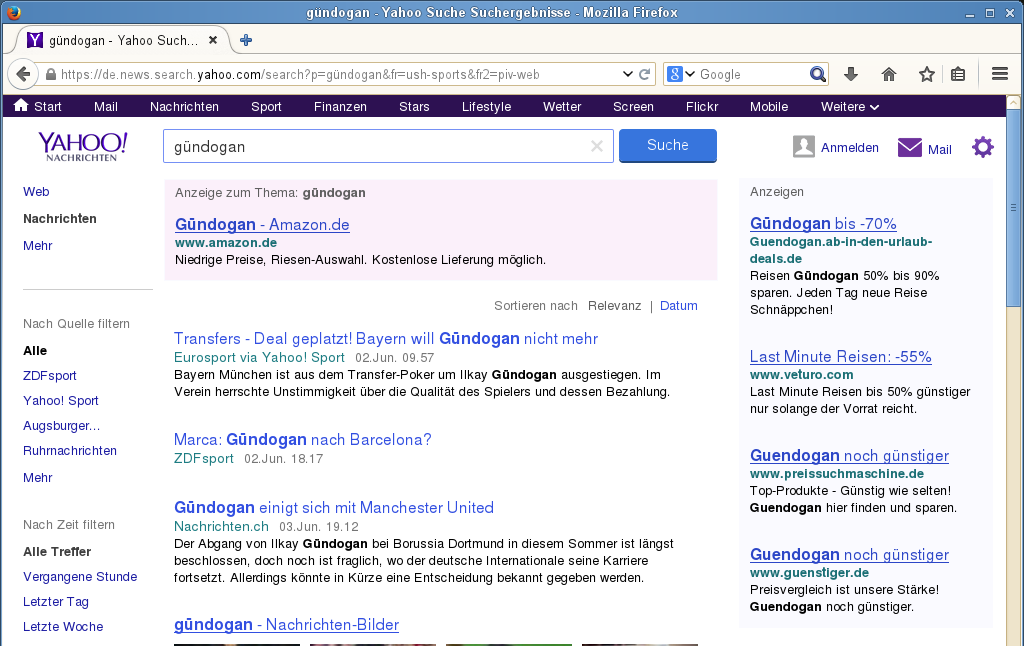Image resolution: width=1024 pixels, height=646 pixels.
Task: Click the 'Mail' link beside the envelope
Action: (939, 150)
